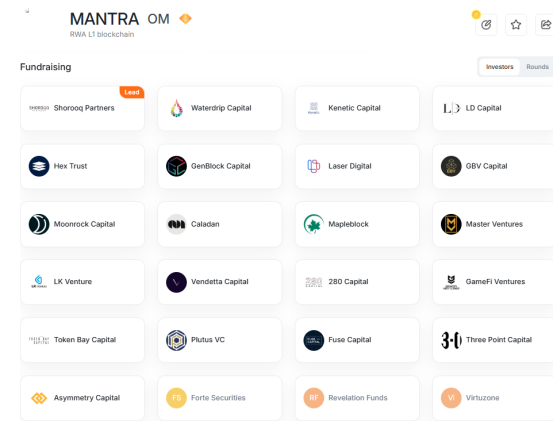This screenshot has height=421, width=554.
Task: Select the 280 Capital name text
Action: [348, 282]
